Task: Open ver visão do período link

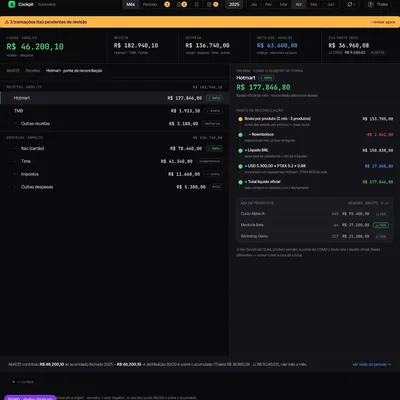Action: pyautogui.click(x=372, y=364)
